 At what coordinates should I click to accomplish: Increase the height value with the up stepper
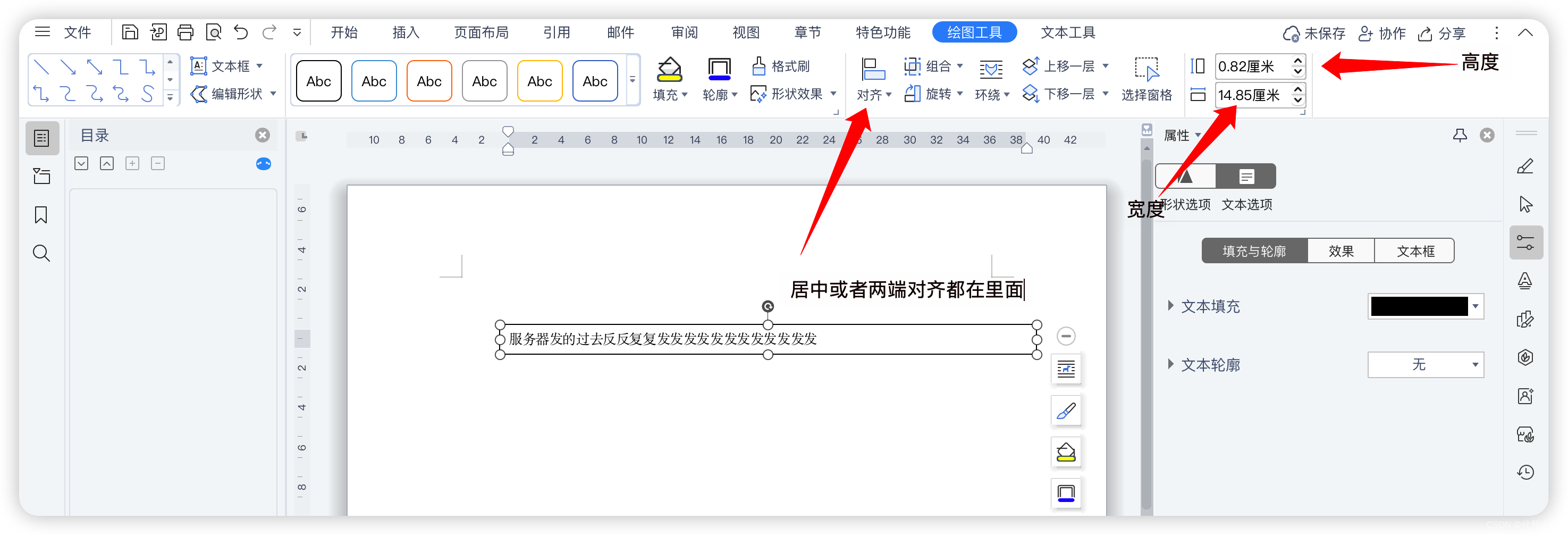click(1298, 60)
